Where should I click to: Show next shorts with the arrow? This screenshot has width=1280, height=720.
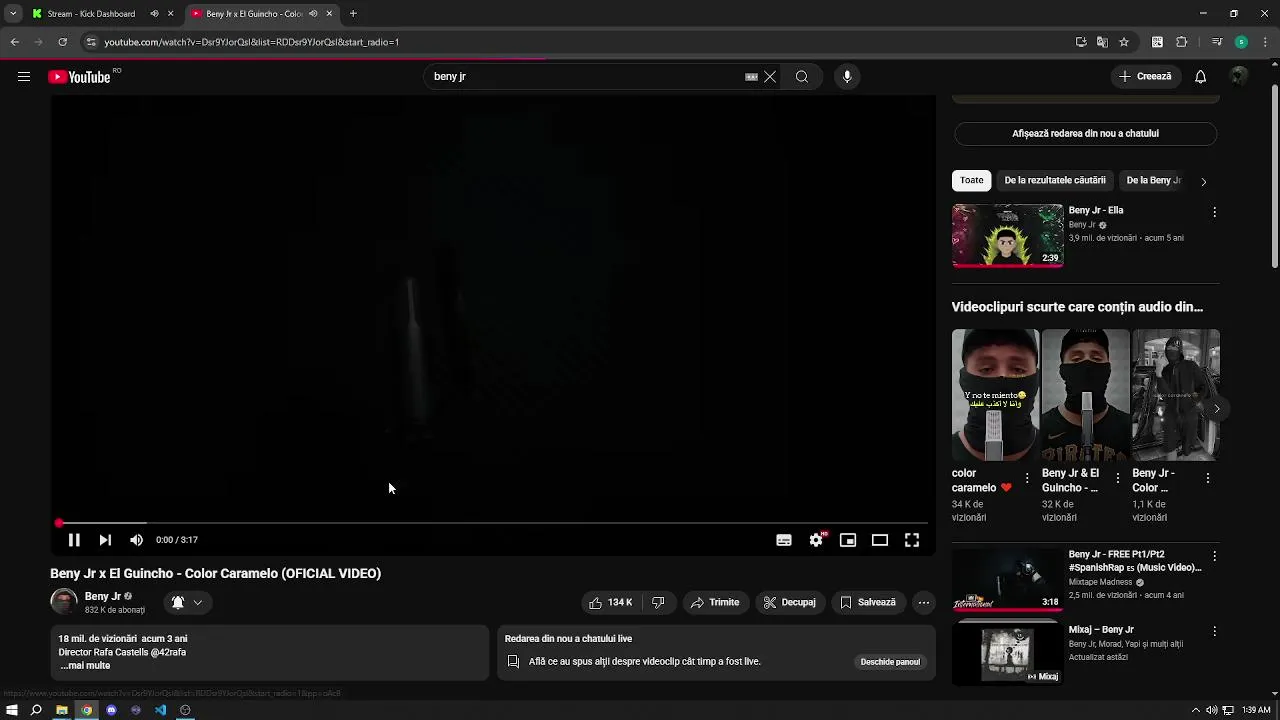pyautogui.click(x=1216, y=409)
